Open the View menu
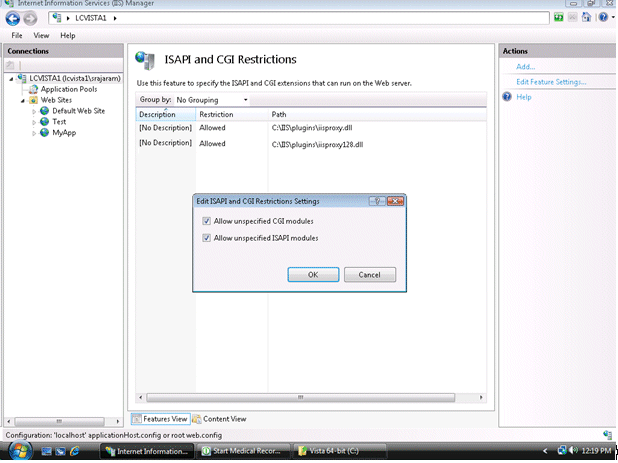The width and height of the screenshot is (618, 463). tap(41, 35)
